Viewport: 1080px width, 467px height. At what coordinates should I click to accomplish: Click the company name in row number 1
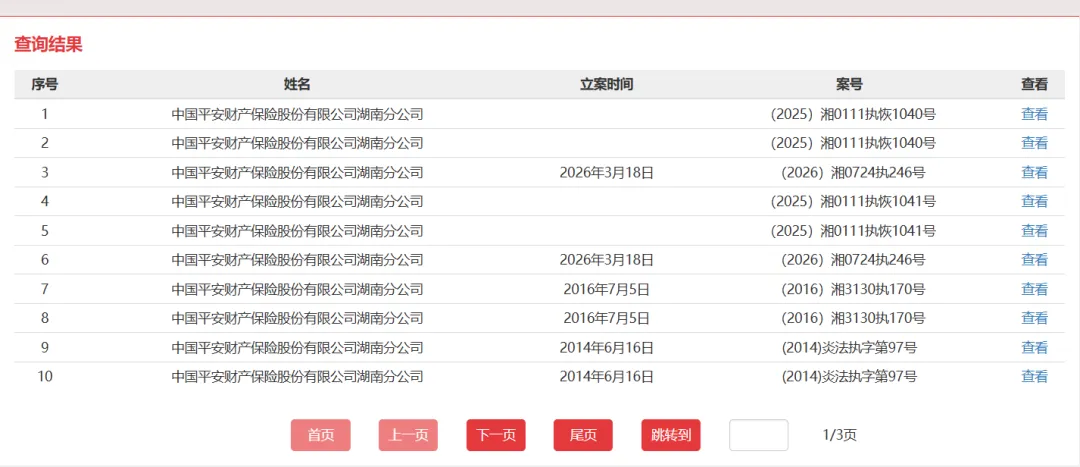pos(297,114)
